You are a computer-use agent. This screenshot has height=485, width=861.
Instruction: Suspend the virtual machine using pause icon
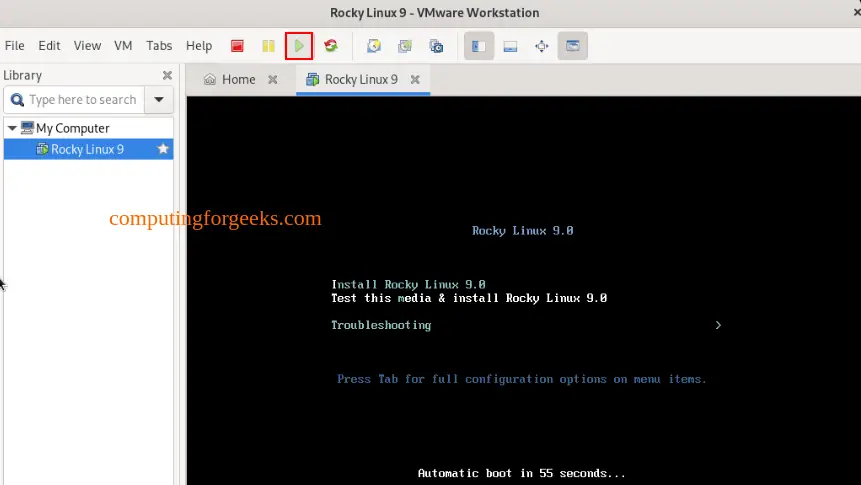click(x=268, y=46)
